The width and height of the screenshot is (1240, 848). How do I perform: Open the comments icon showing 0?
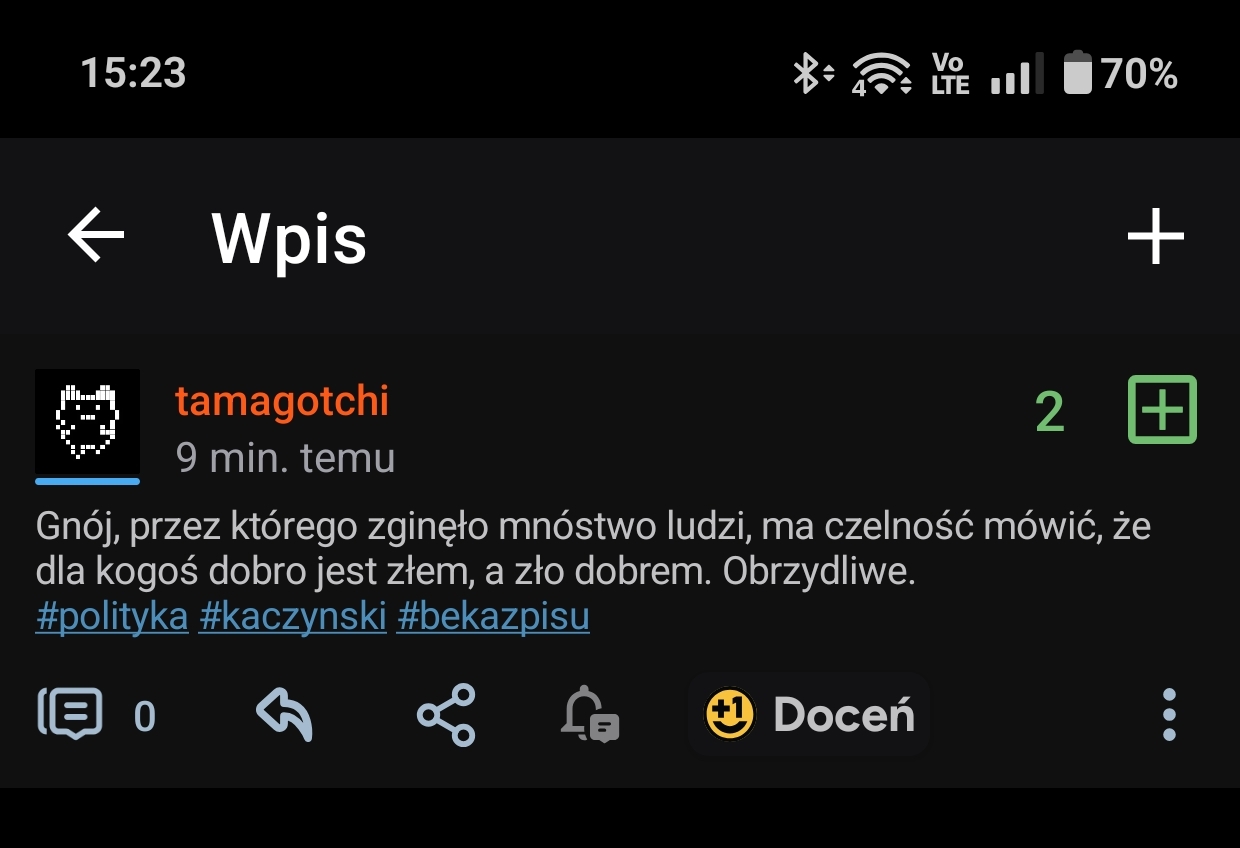pos(97,715)
